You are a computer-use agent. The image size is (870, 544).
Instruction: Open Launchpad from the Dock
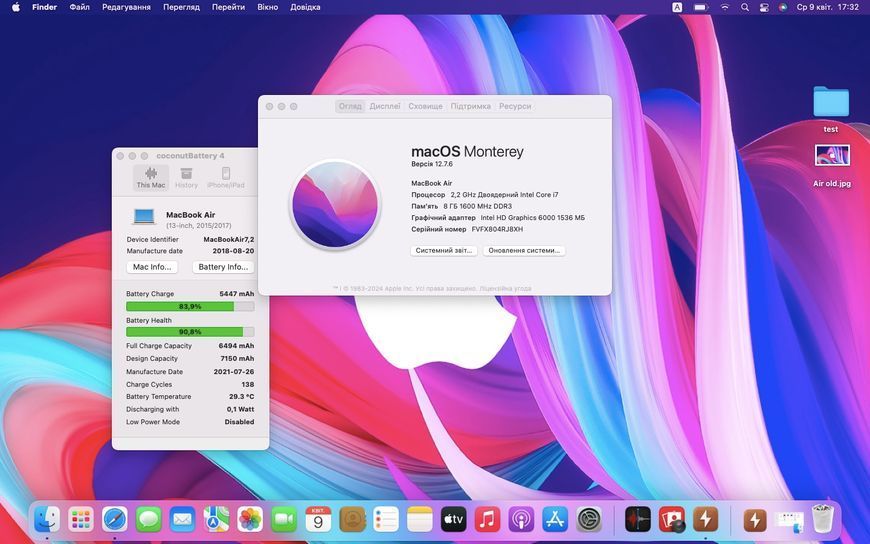point(81,520)
